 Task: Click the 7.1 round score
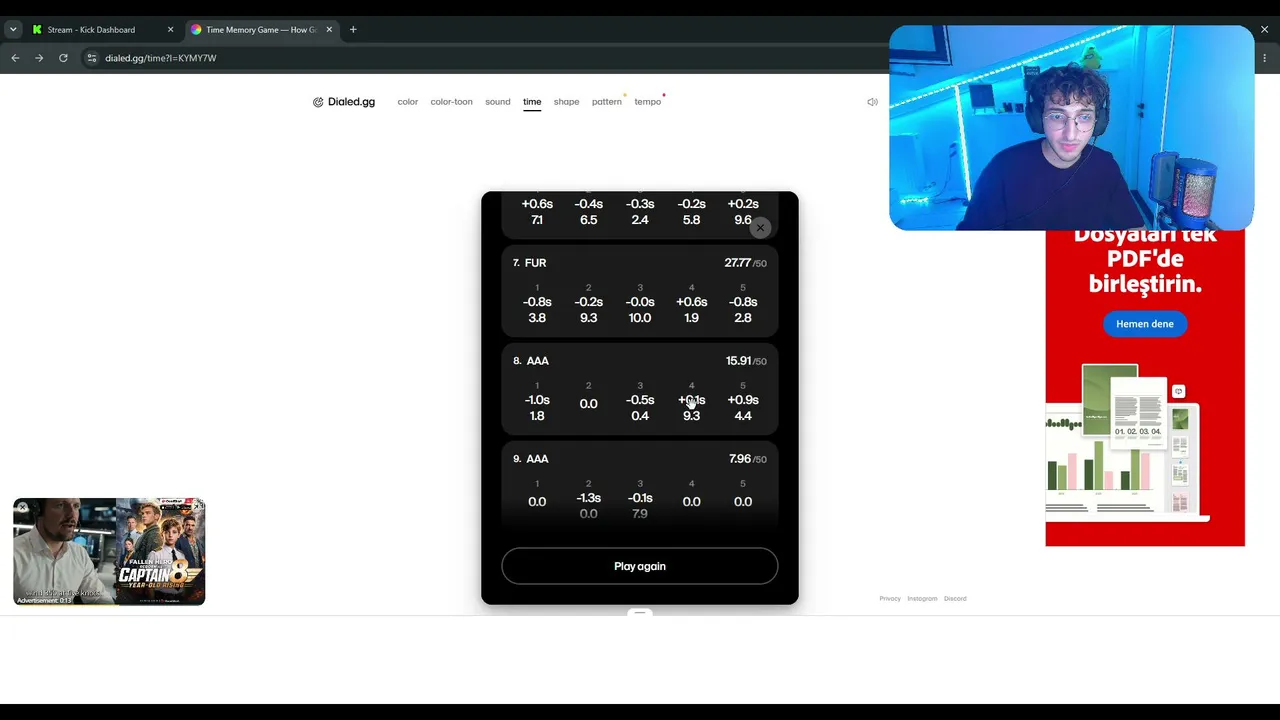(537, 220)
